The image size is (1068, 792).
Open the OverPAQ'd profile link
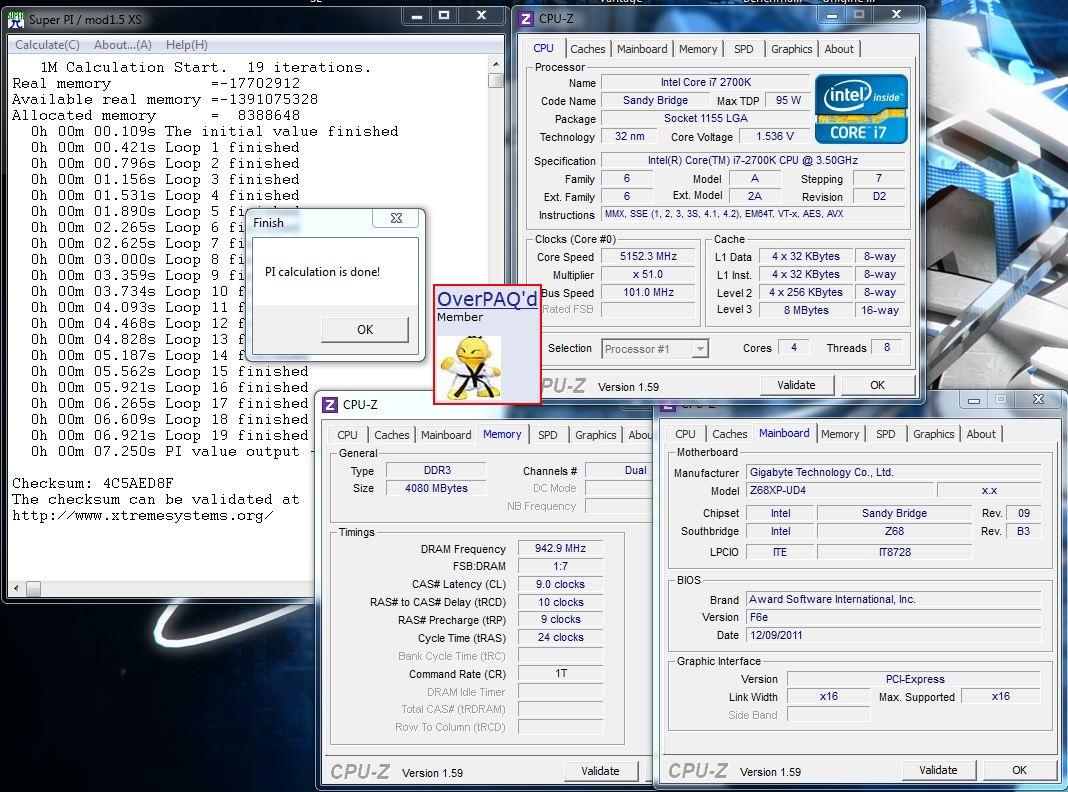[x=487, y=299]
